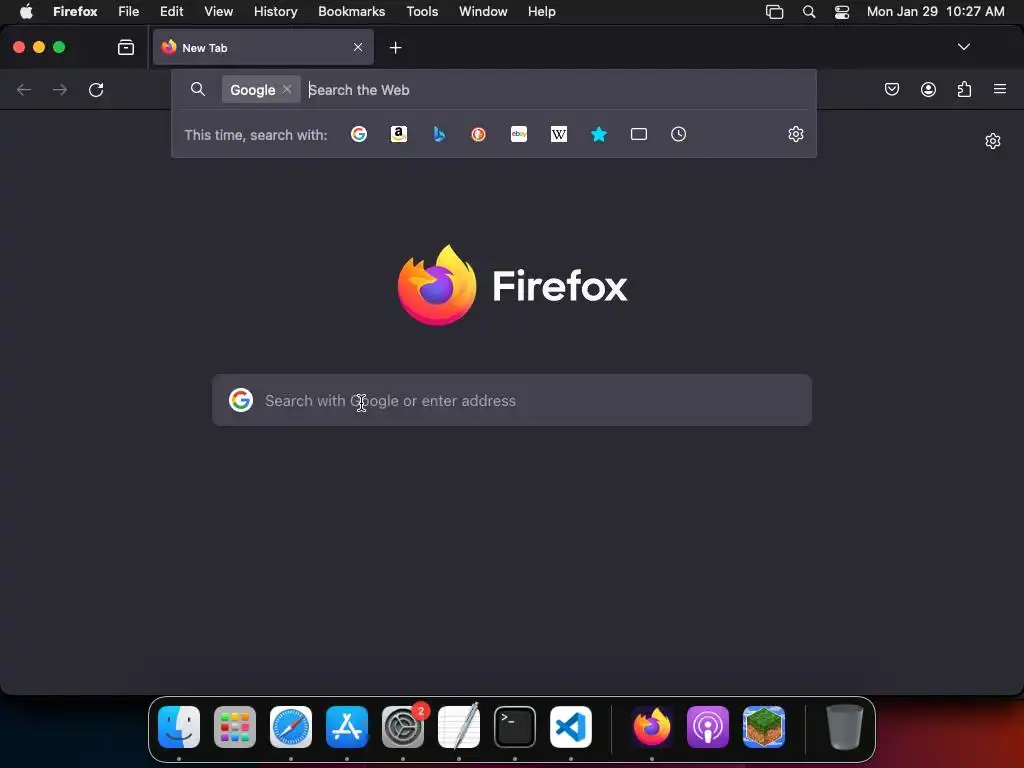Open the Firefox application menu in menu bar

pyautogui.click(x=75, y=11)
